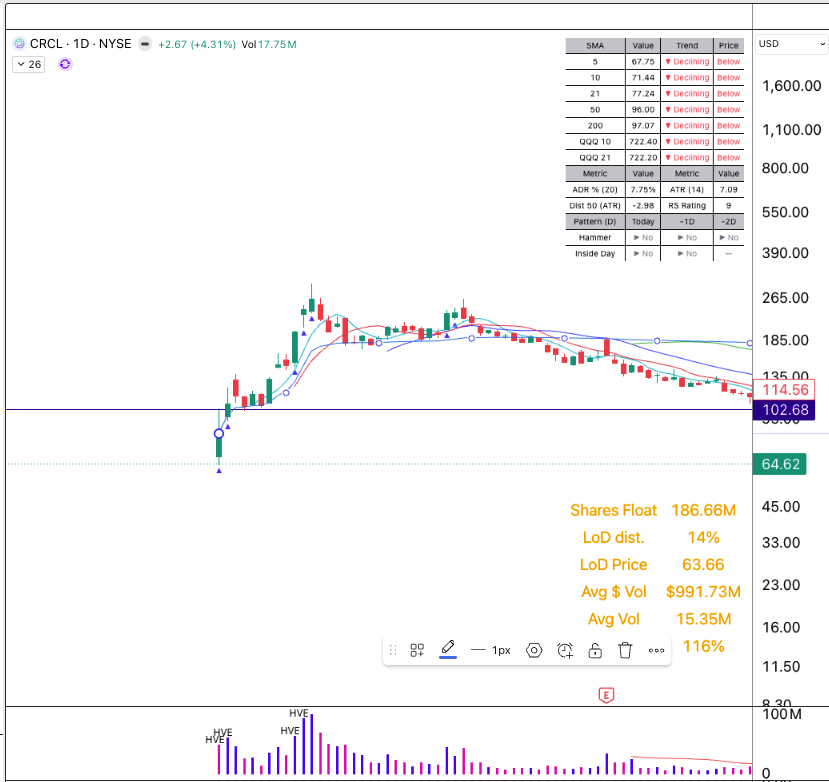Open line style selector in drawing toolbar

(x=490, y=650)
